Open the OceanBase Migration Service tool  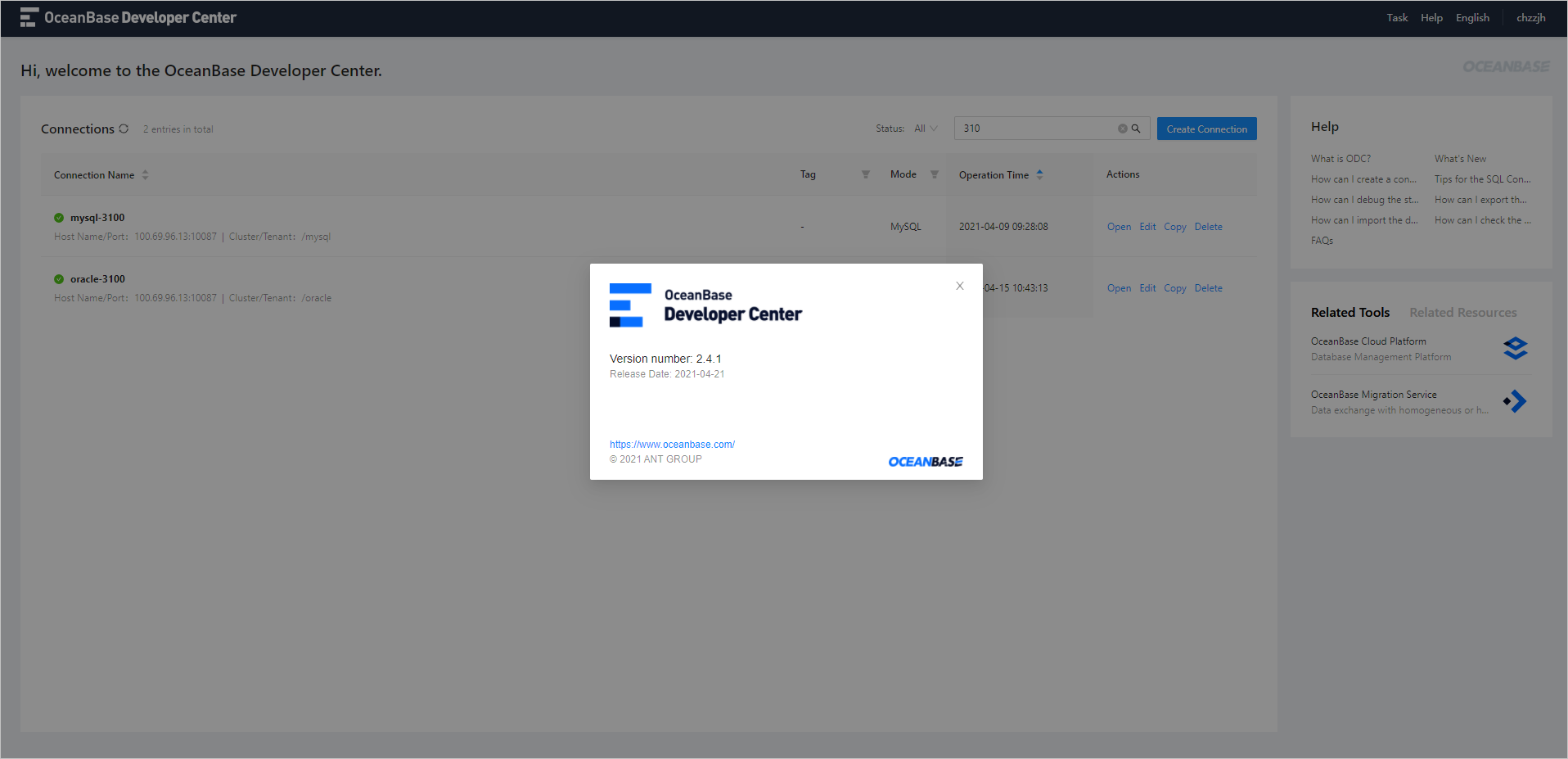pyautogui.click(x=1373, y=395)
